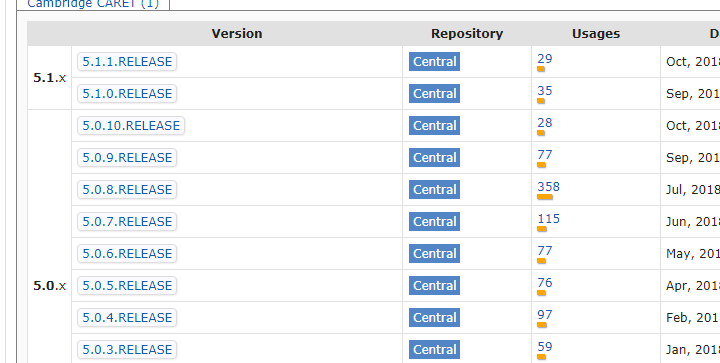
Task: Click orange usage bar under 358
Action: (545, 197)
